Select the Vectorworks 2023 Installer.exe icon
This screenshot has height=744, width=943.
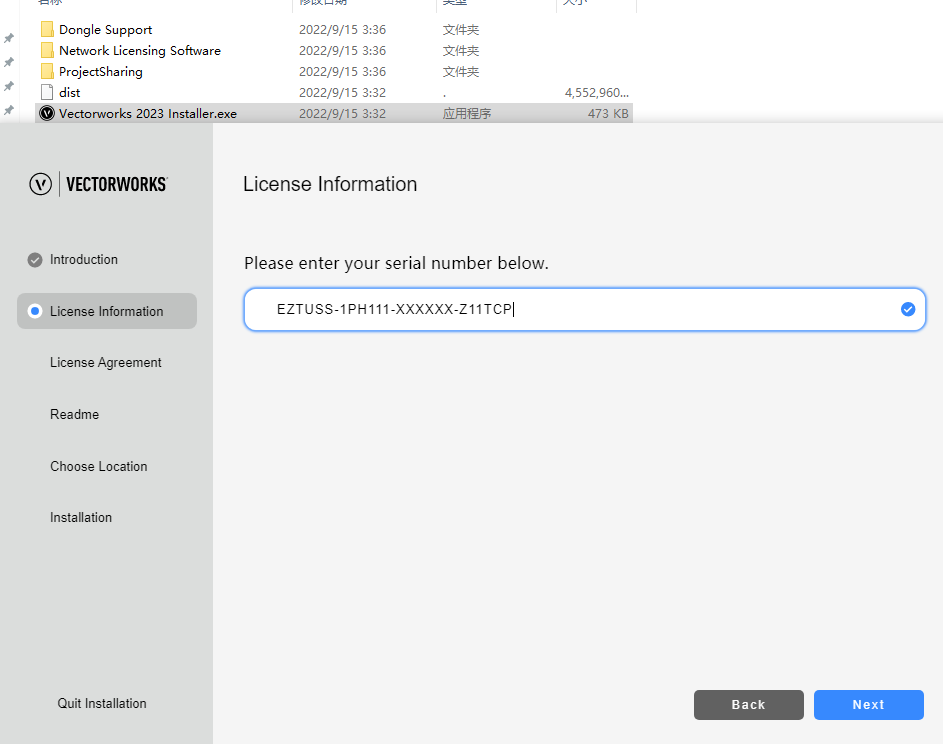[x=47, y=113]
